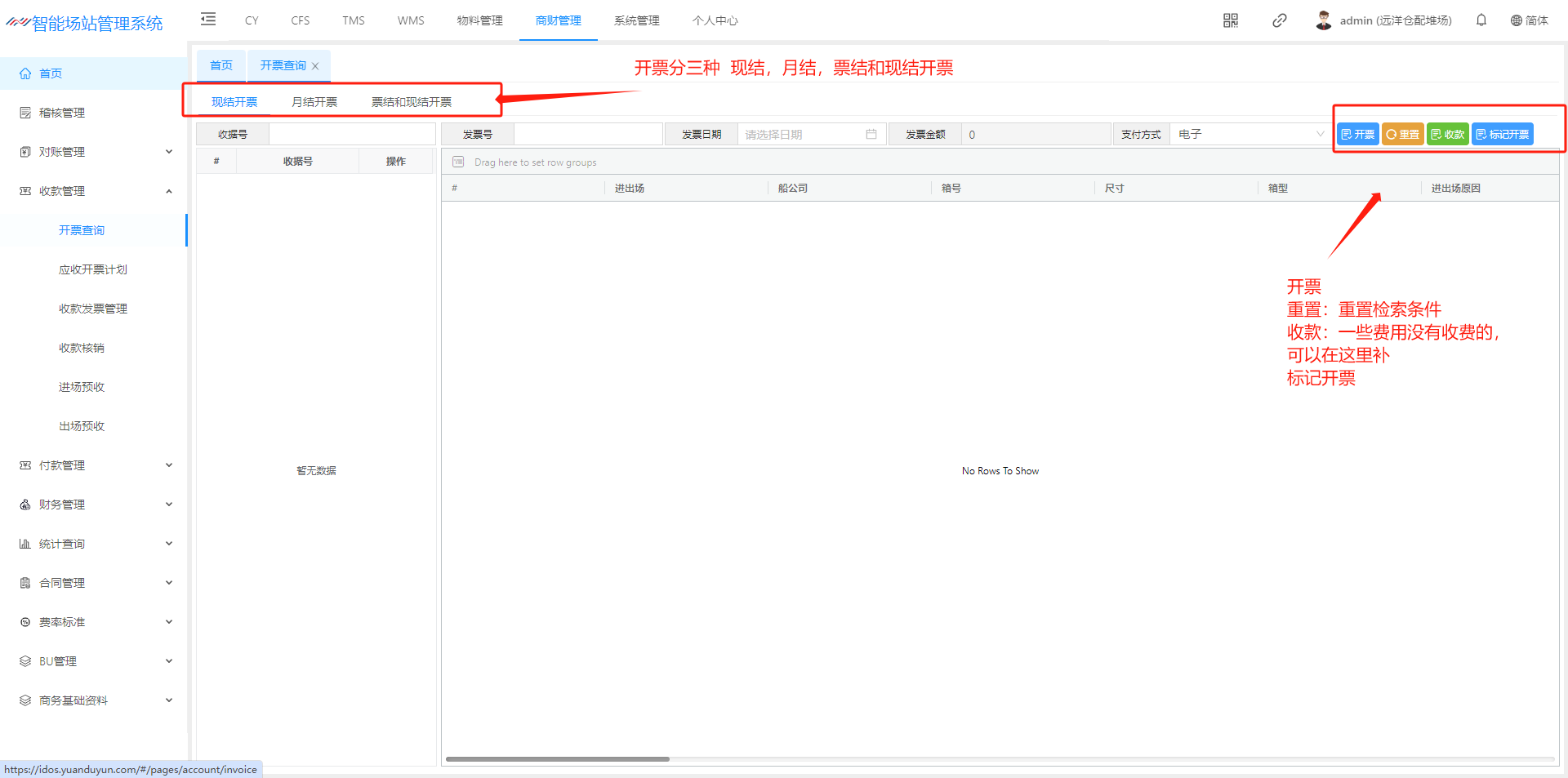Viewport: 1568px width, 778px height.
Task: Click the link chain icon in header
Action: (x=1280, y=20)
